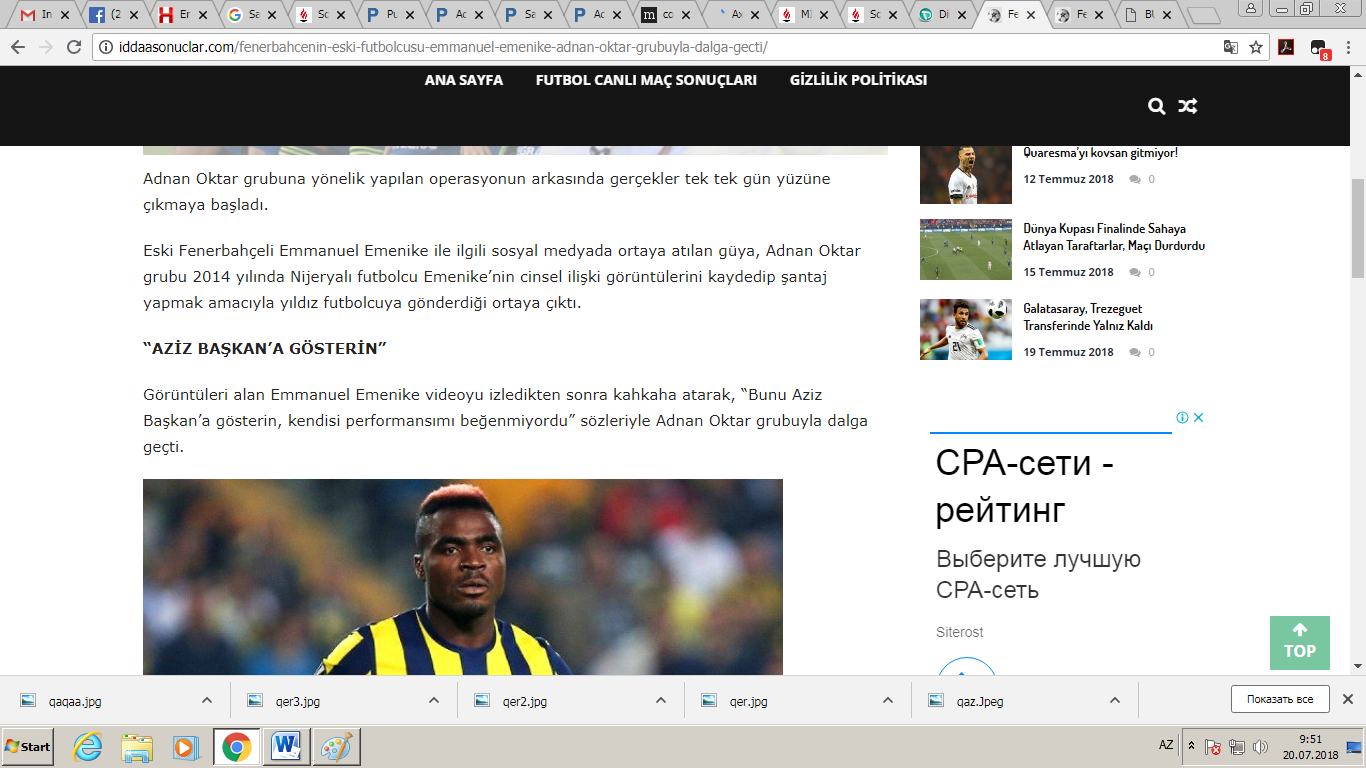Click the shuffle random post icon
This screenshot has width=1366, height=768.
[x=1187, y=106]
